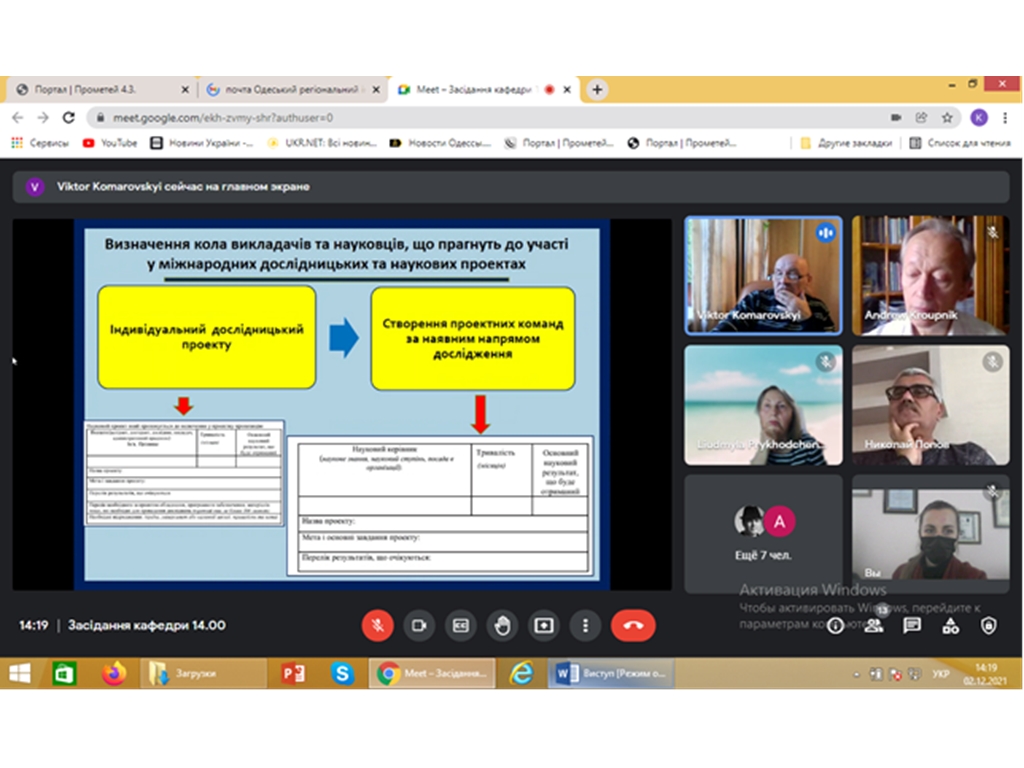
Task: Open Список для чтения
Action: [x=960, y=143]
